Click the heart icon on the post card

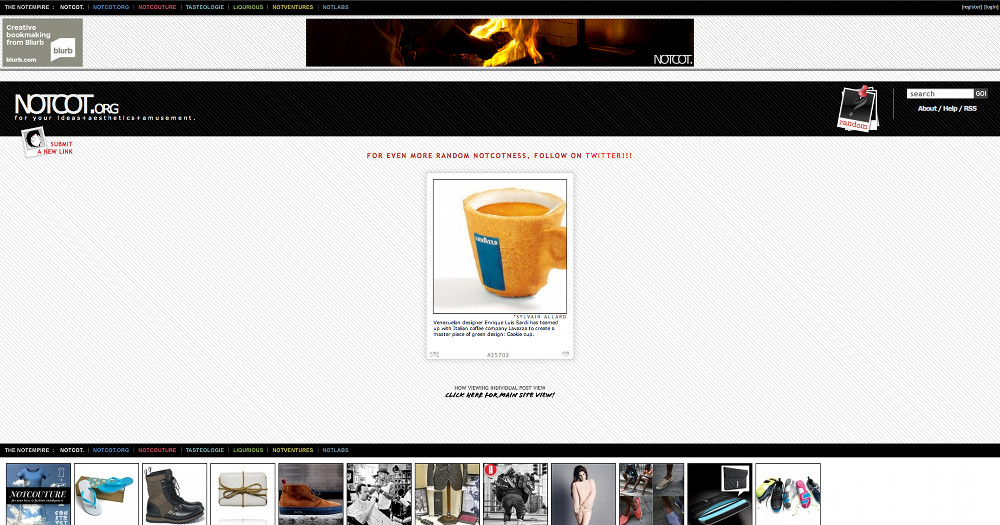click(x=566, y=354)
